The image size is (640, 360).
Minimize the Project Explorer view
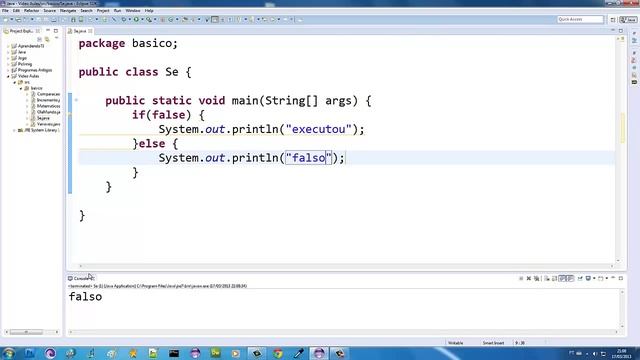(48, 31)
